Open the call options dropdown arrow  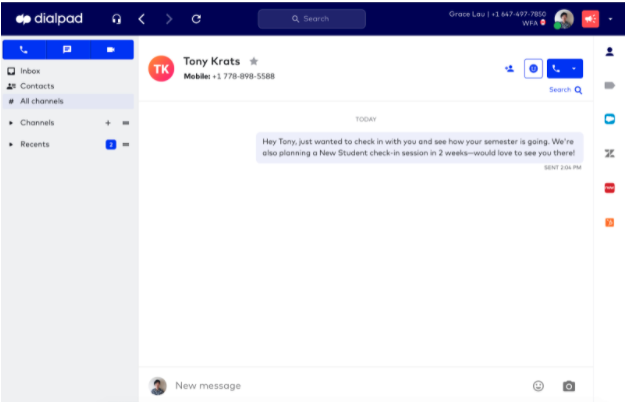click(574, 69)
